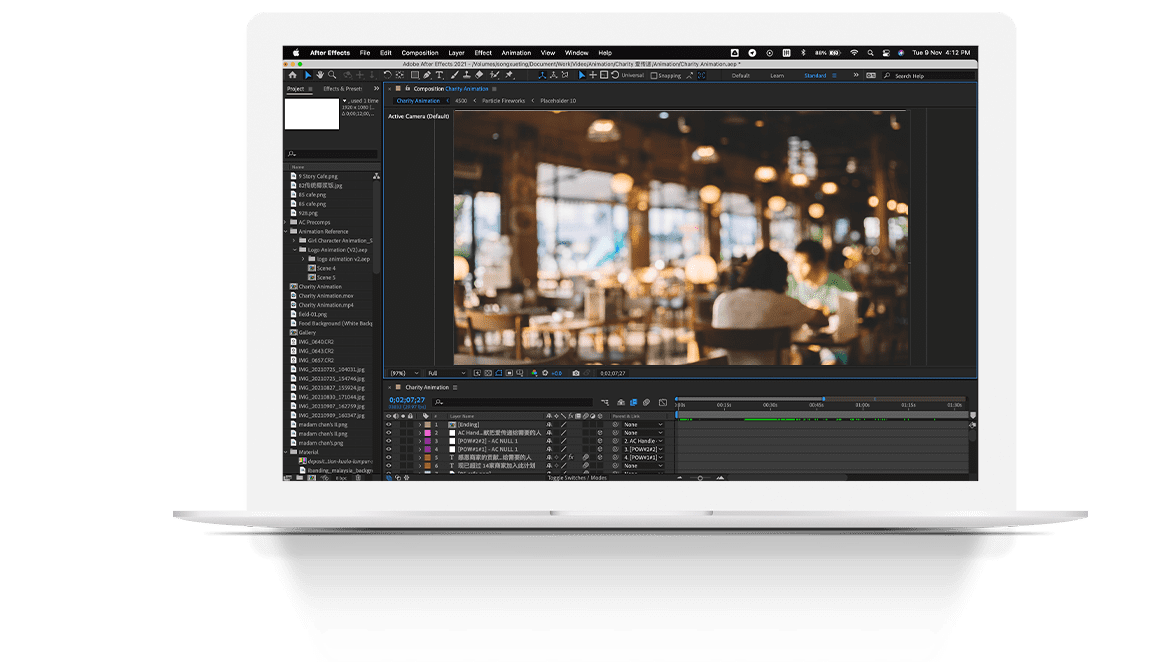Click the Home icon in toolbar
The height and width of the screenshot is (662, 1176).
[x=292, y=75]
